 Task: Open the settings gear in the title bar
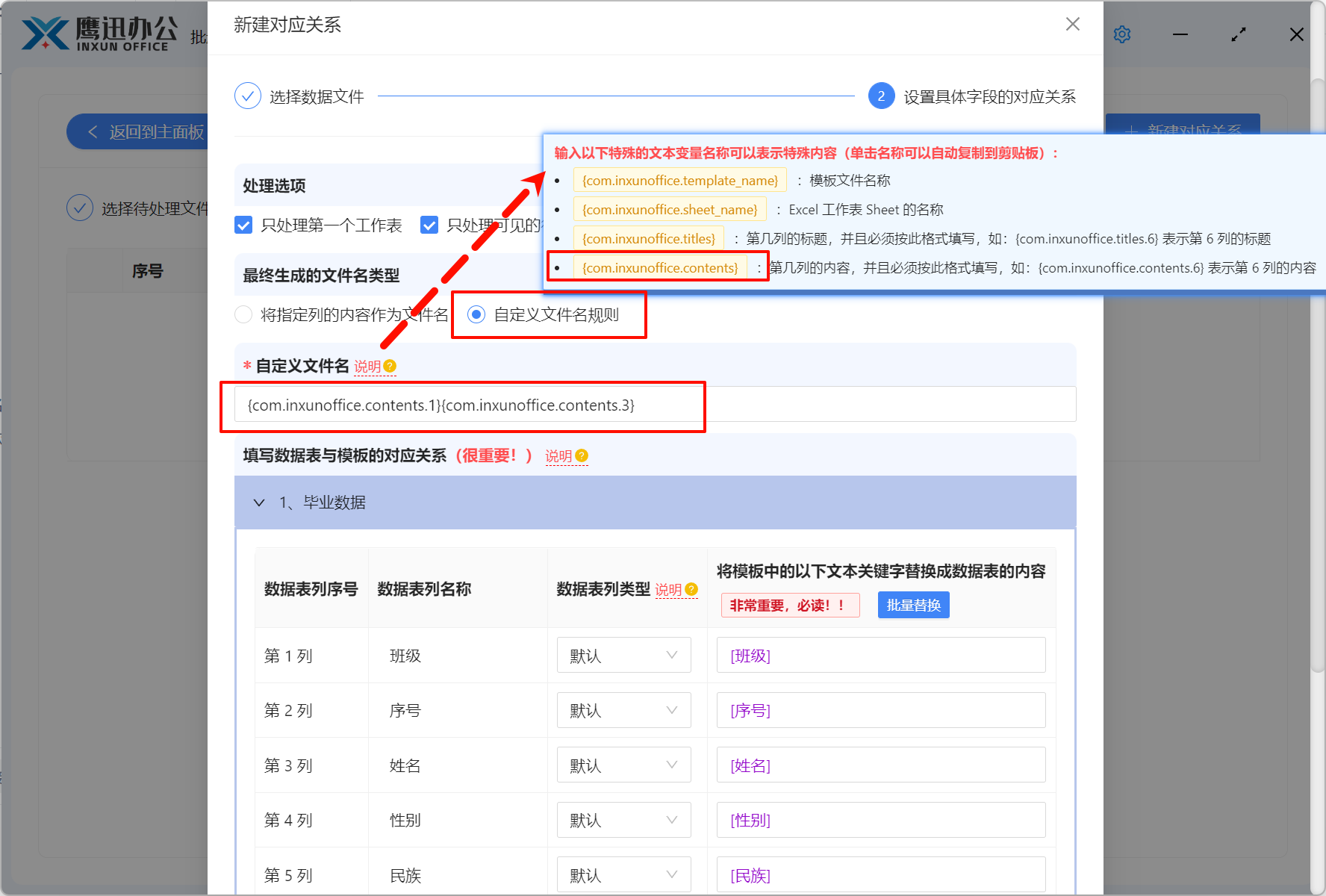tap(1121, 34)
